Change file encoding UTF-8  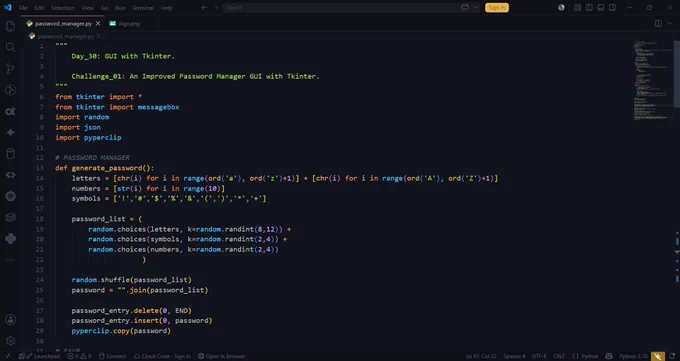point(539,356)
